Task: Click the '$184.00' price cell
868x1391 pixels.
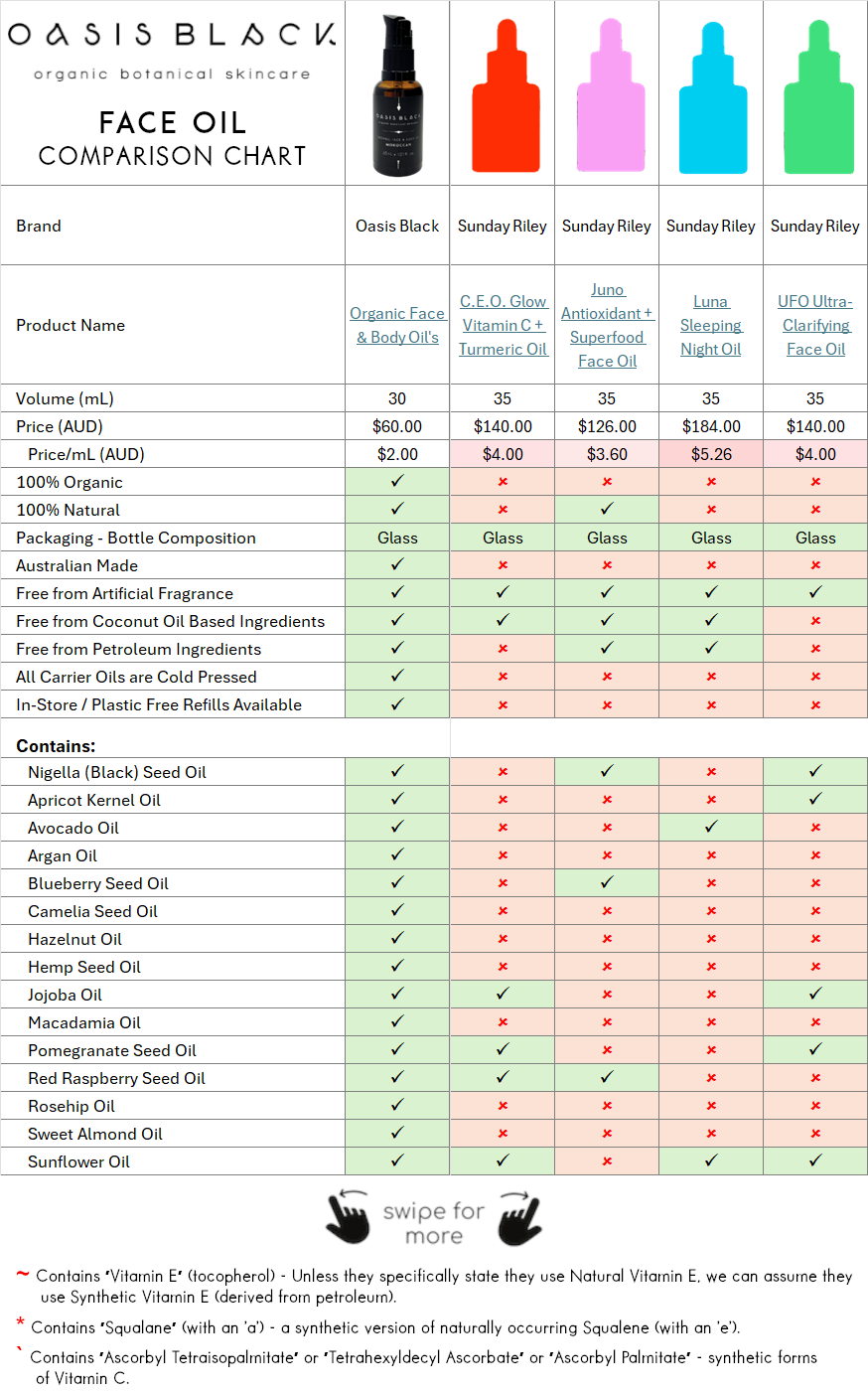Action: (711, 426)
